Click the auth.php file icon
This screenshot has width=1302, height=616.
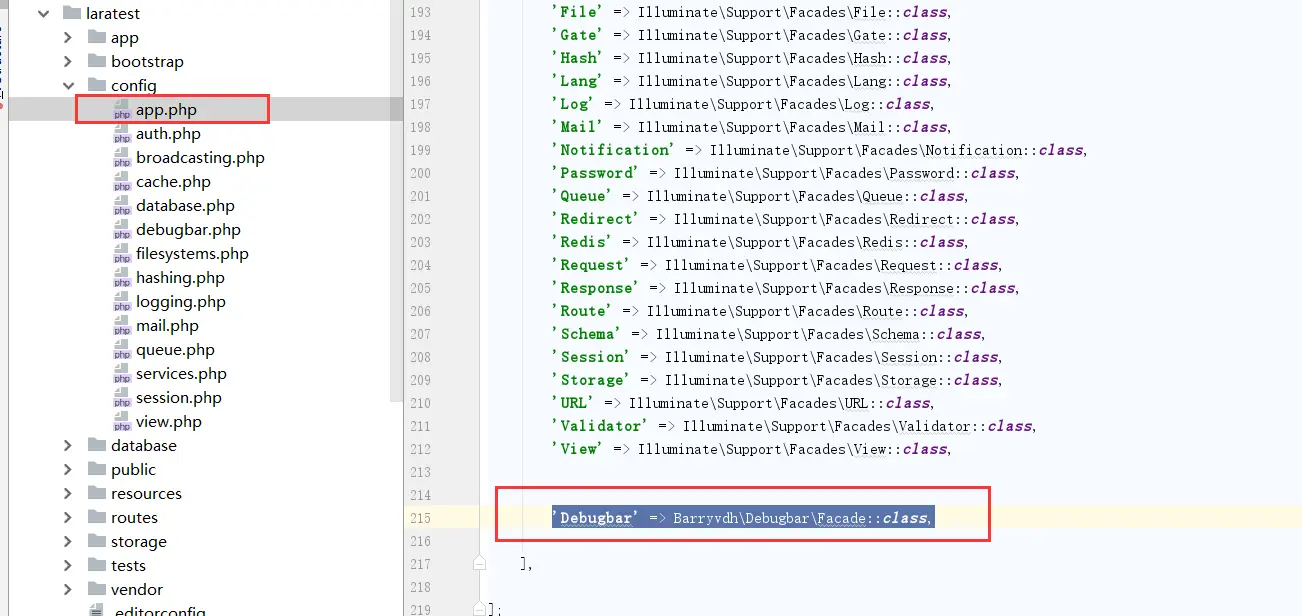coord(122,134)
